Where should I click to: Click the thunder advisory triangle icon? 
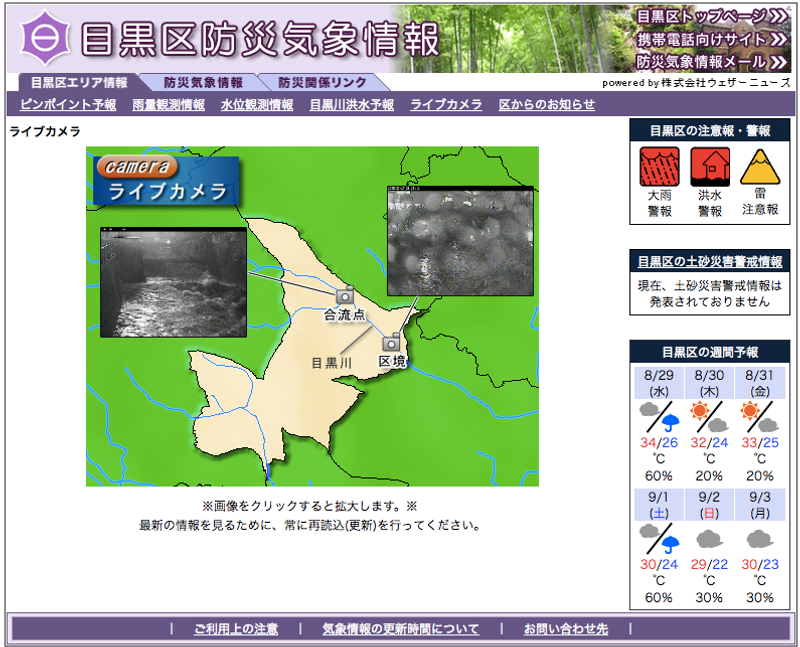[760, 167]
